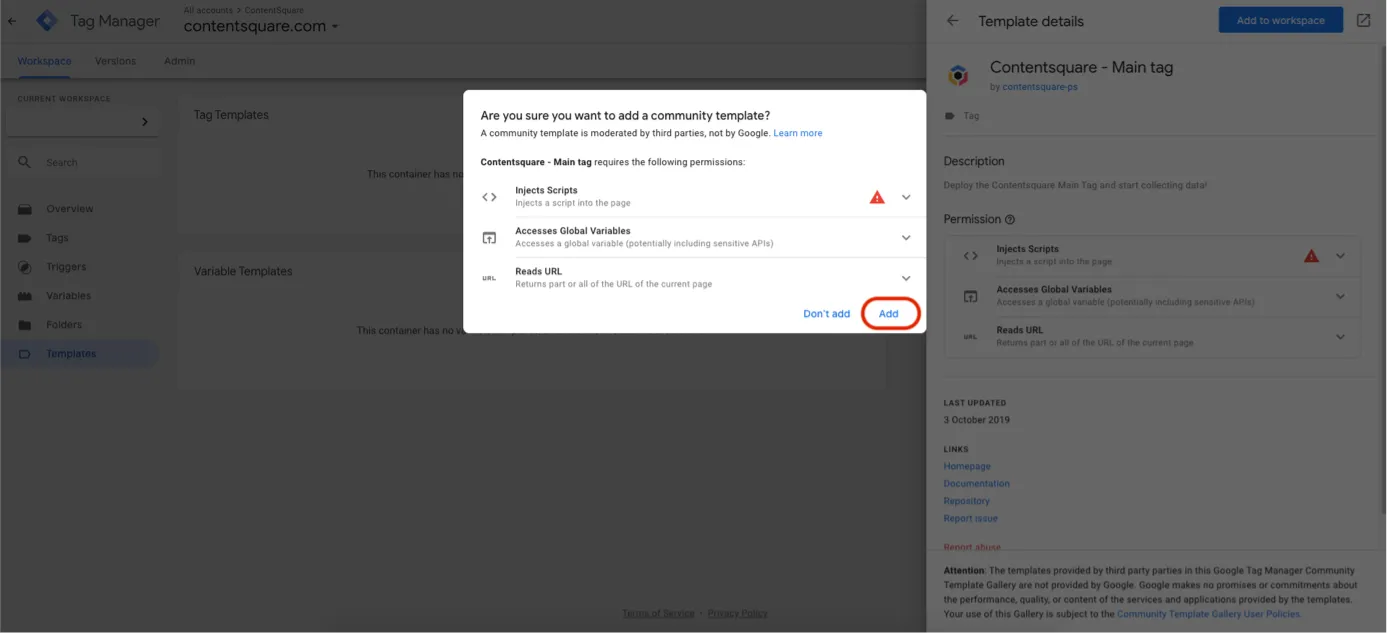Click the Tag Manager back arrow
The width and height of the screenshot is (1390, 635).
[x=12, y=21]
